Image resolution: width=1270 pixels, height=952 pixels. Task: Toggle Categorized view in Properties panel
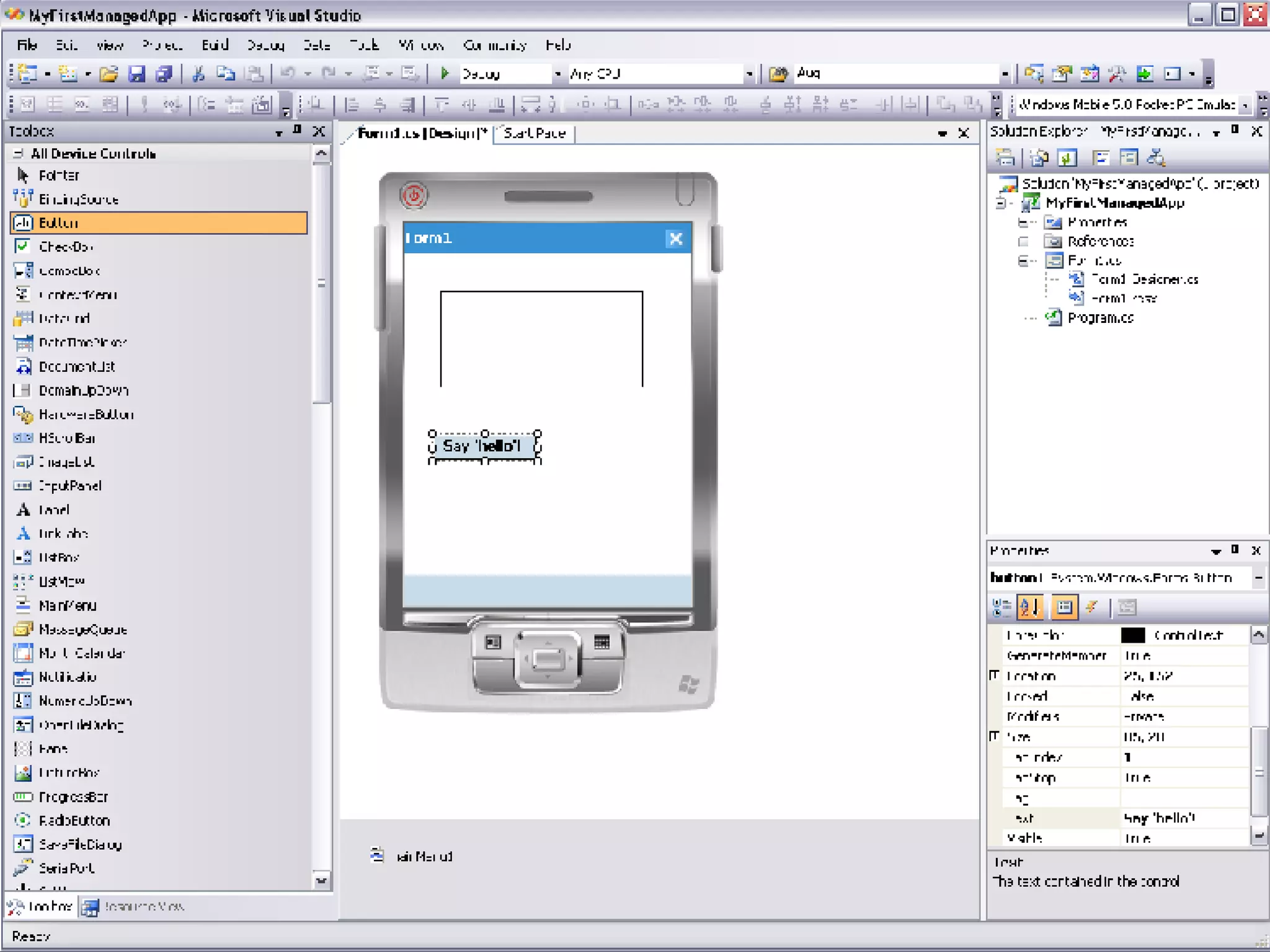(x=1001, y=607)
